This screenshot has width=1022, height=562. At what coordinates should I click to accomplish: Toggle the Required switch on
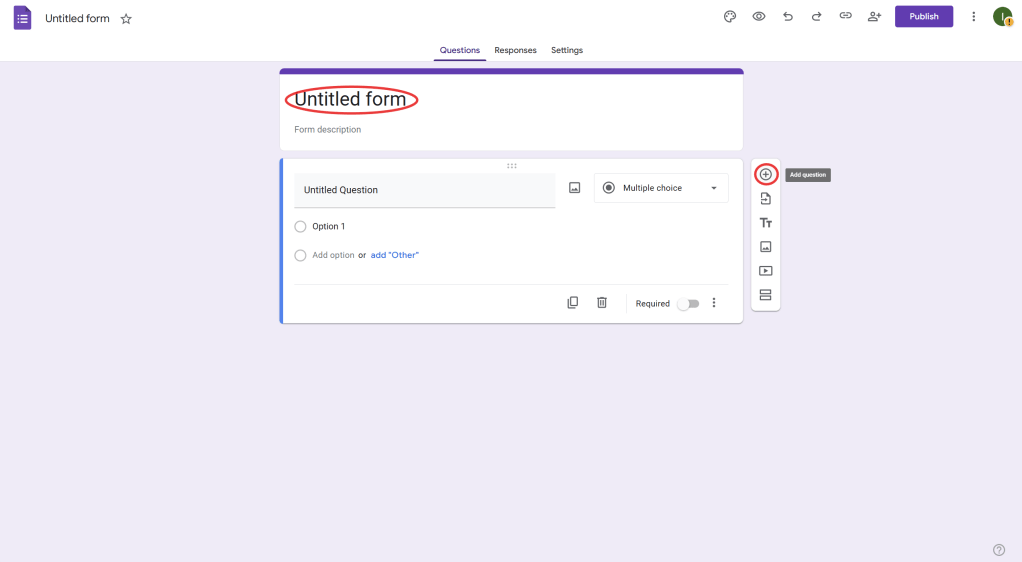pos(688,304)
